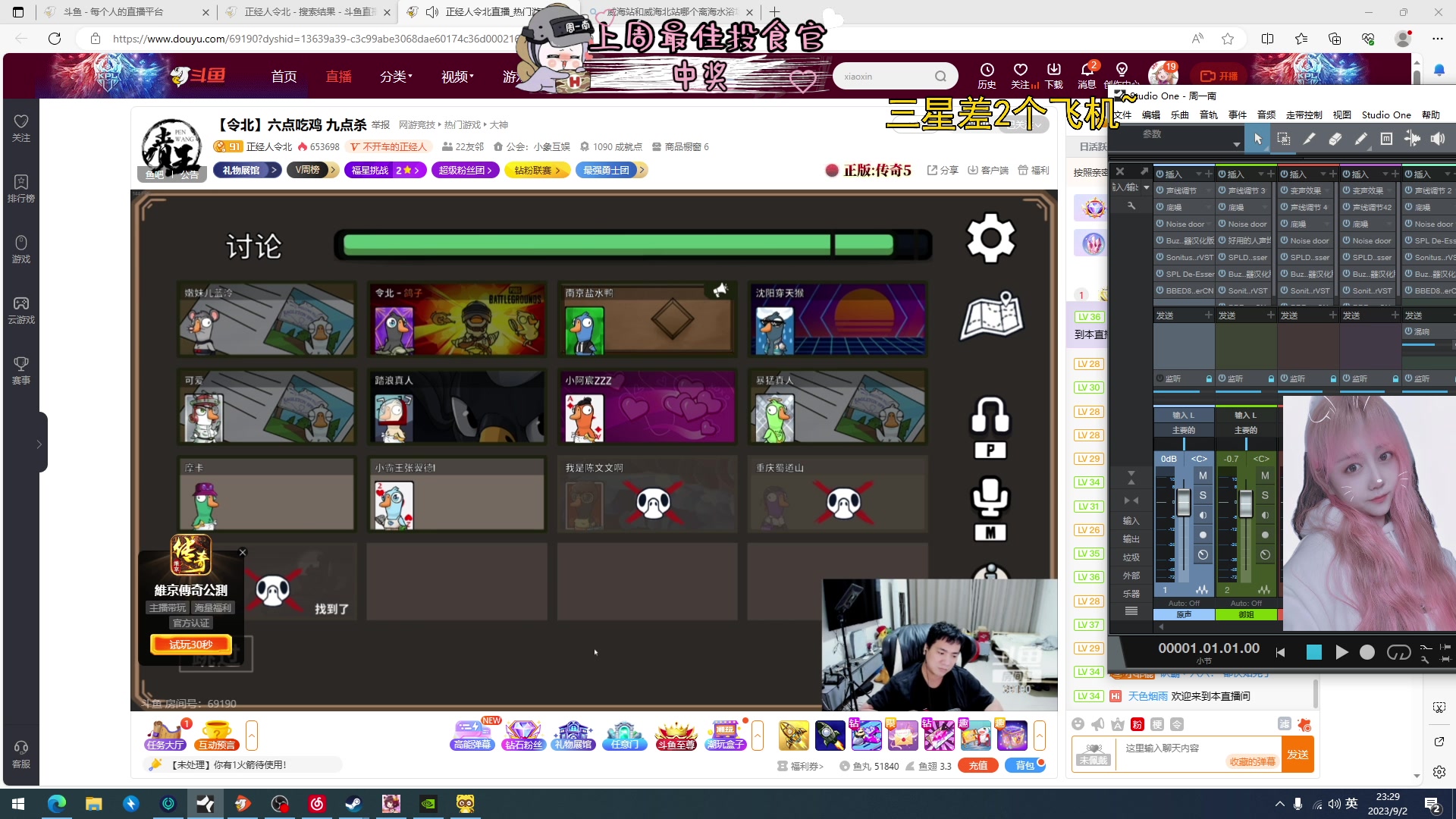Toggle 混响 send power button

[x=1409, y=331]
